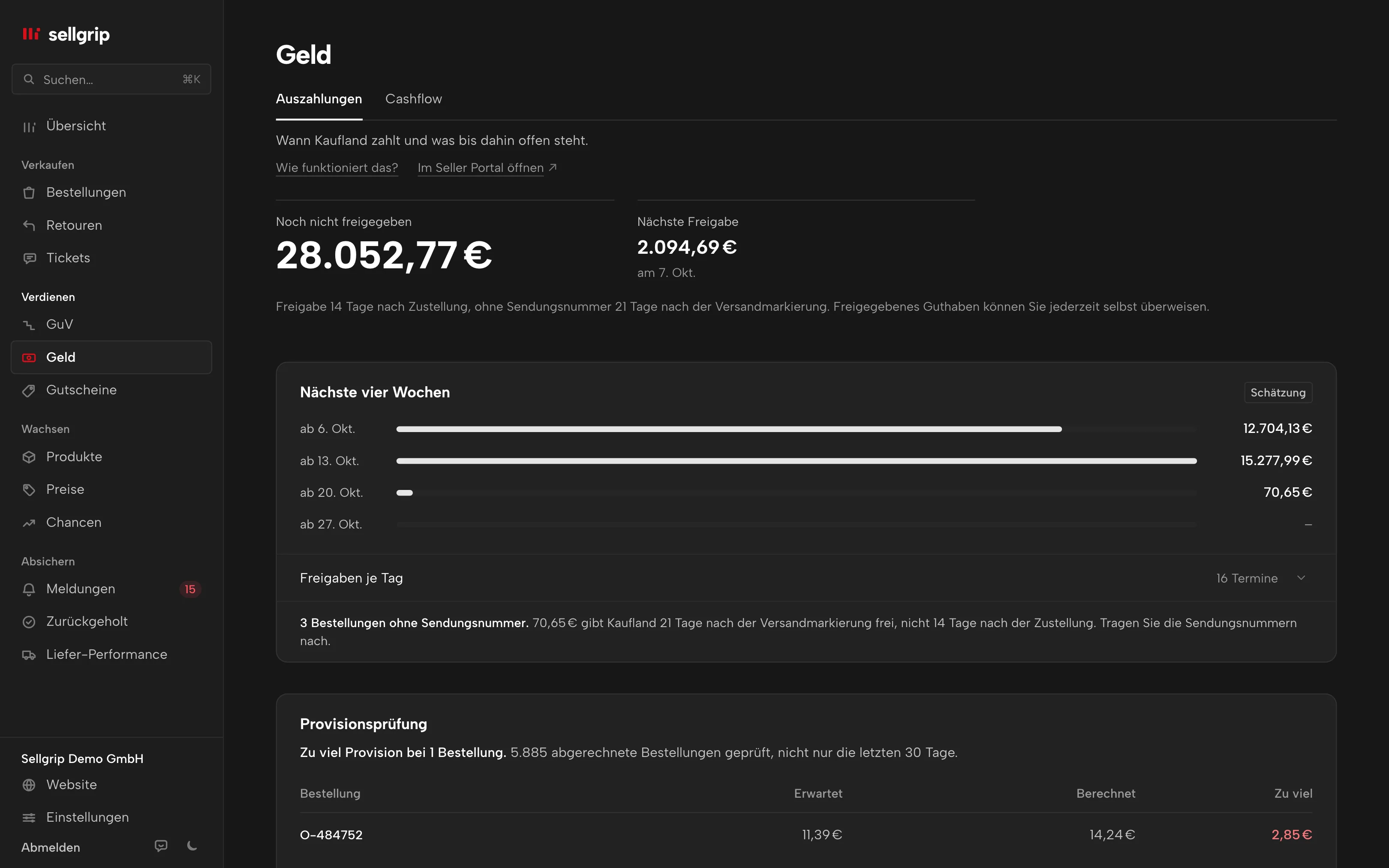Click the Preise tag icon
Screen dimensions: 1389x868
tap(29, 490)
